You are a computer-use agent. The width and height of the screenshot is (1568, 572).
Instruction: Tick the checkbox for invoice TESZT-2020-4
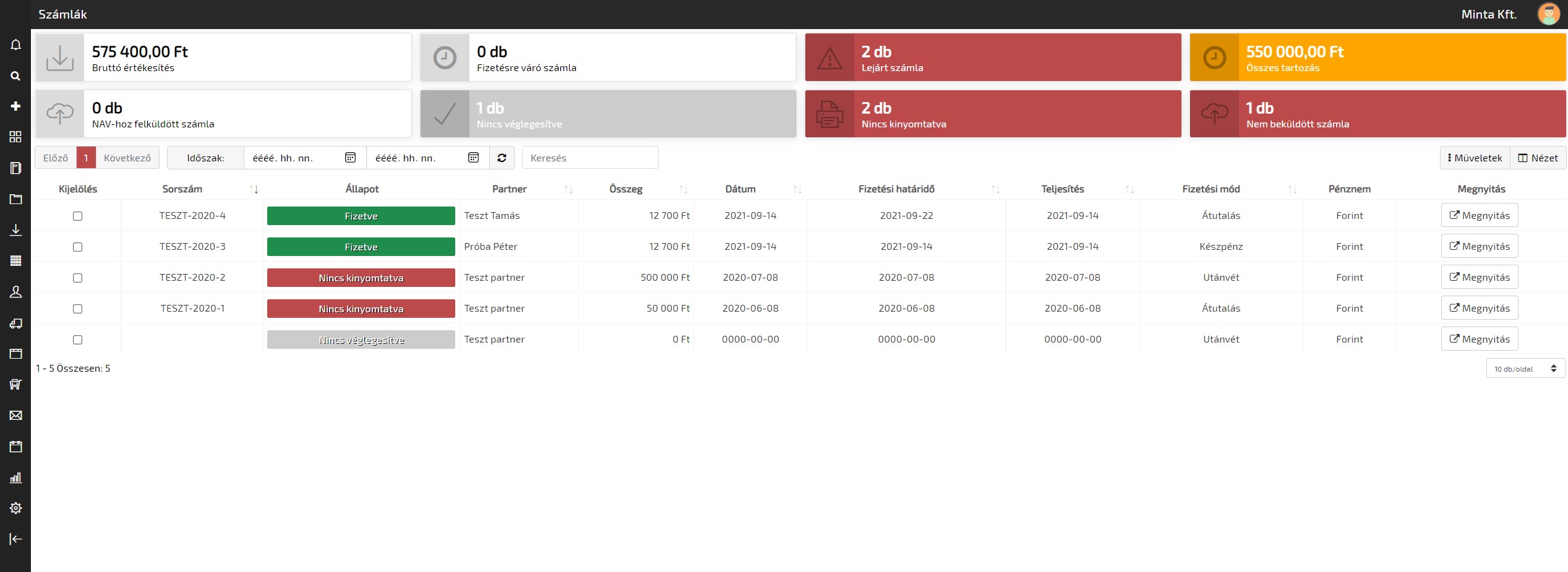tap(77, 216)
